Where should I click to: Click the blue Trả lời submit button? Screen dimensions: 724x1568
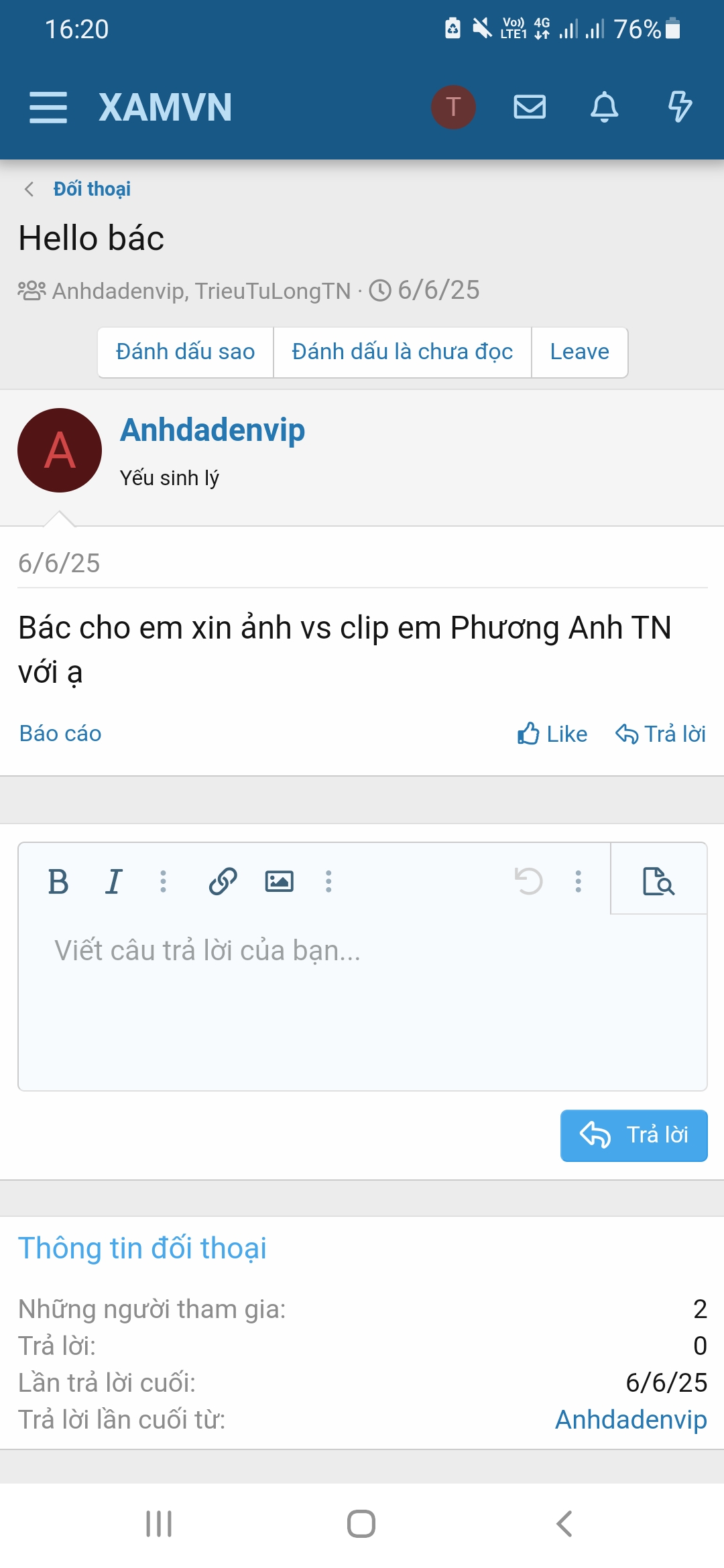(x=633, y=1136)
